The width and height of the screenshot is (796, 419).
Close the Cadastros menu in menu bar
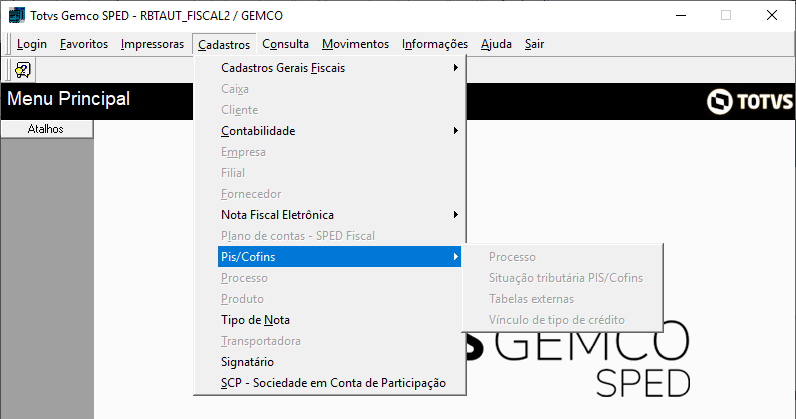click(224, 45)
